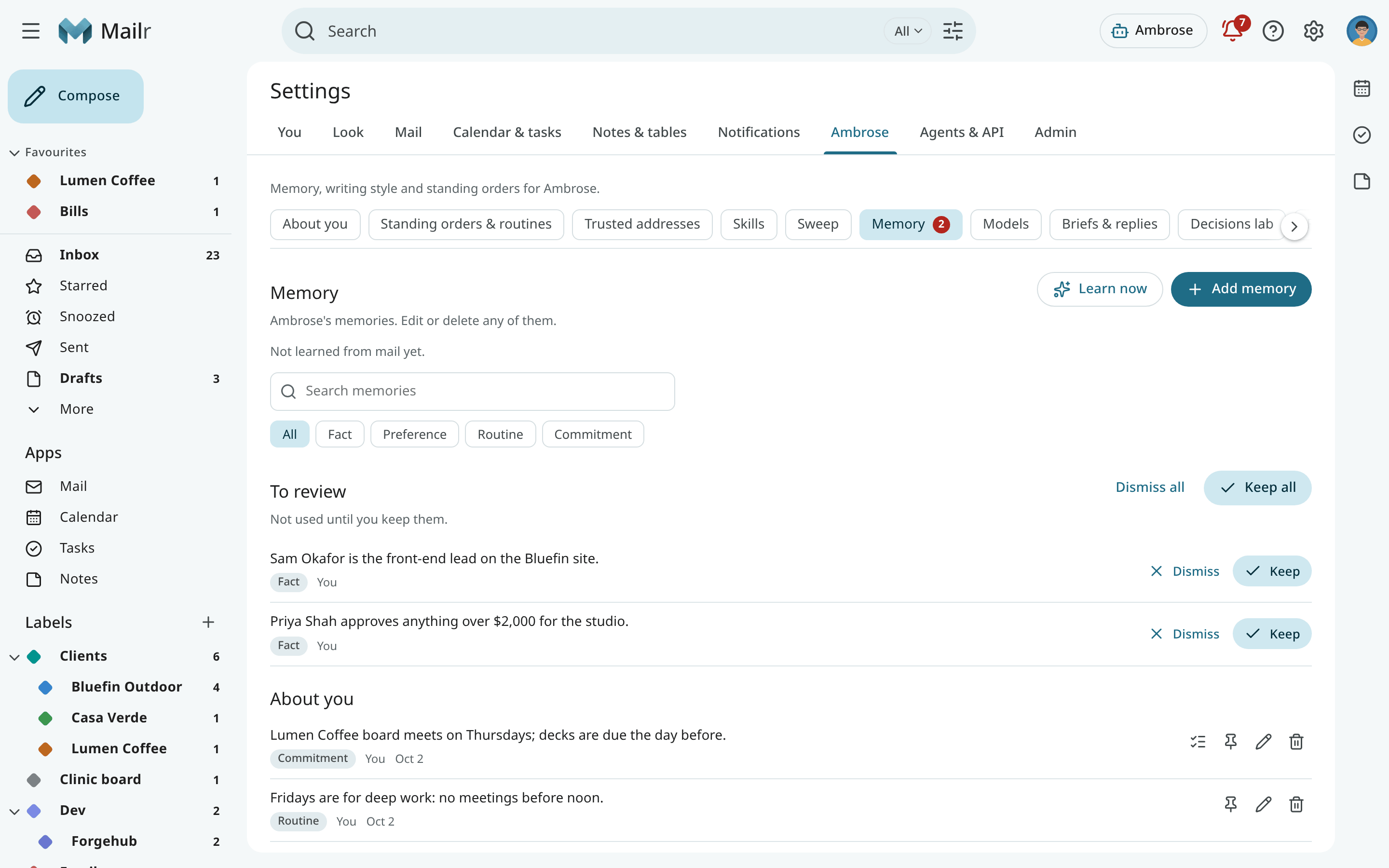This screenshot has width=1389, height=868.
Task: Switch to Notes & tables tab
Action: (x=640, y=132)
